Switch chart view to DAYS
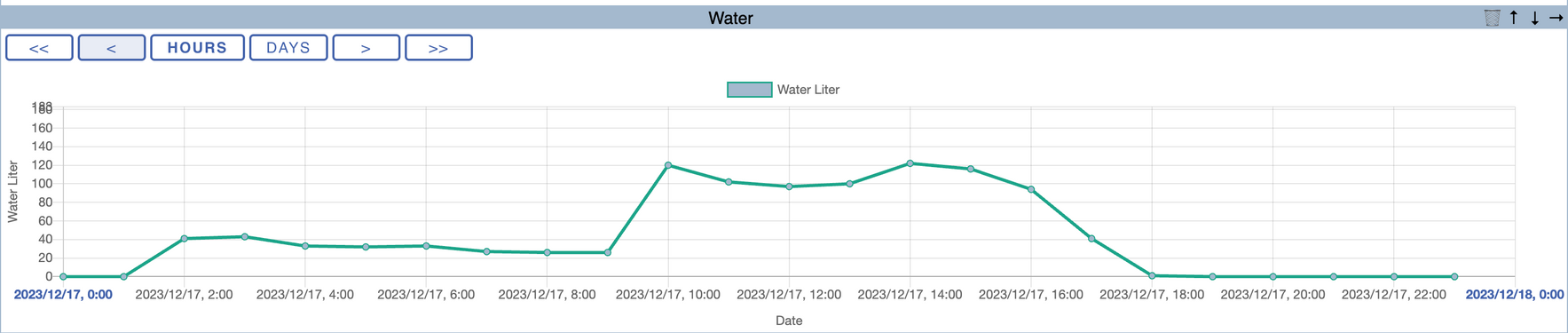 tap(288, 48)
